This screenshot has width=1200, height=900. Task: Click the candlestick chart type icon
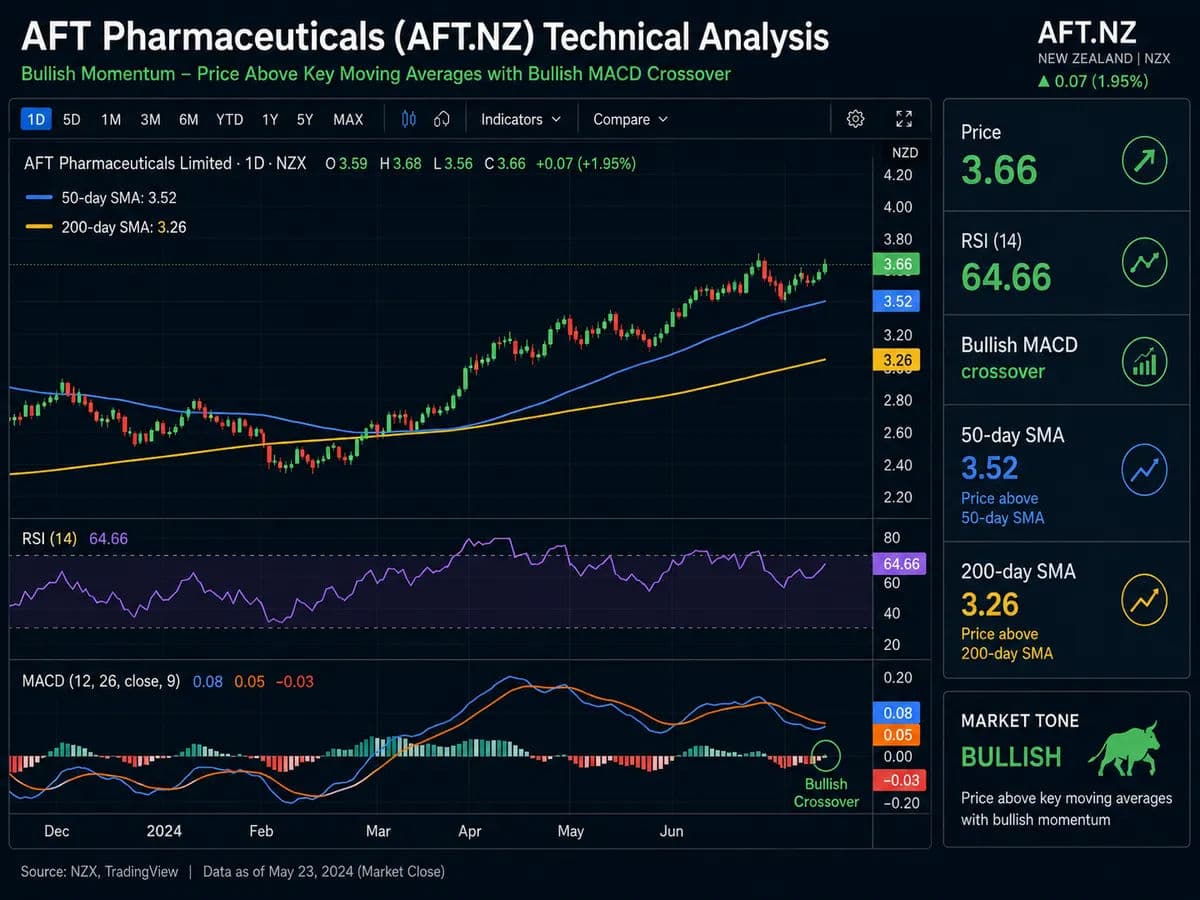pos(408,119)
